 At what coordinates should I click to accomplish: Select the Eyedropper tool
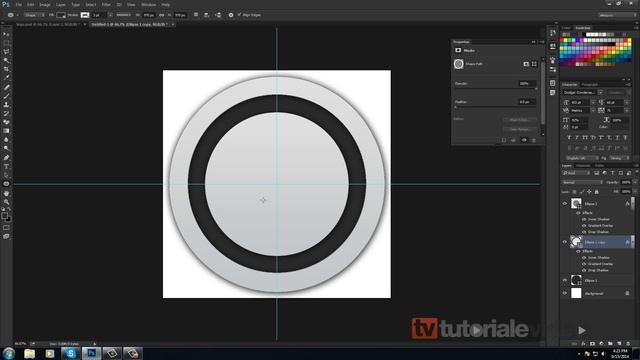point(6,78)
